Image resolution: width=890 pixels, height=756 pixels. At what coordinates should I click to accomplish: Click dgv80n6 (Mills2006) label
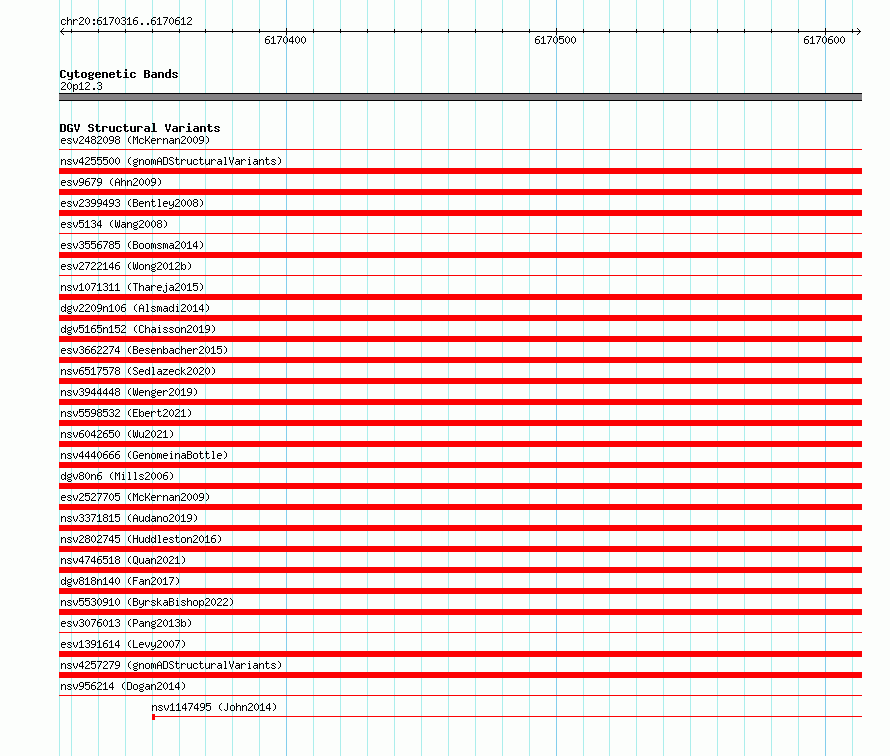tap(117, 476)
